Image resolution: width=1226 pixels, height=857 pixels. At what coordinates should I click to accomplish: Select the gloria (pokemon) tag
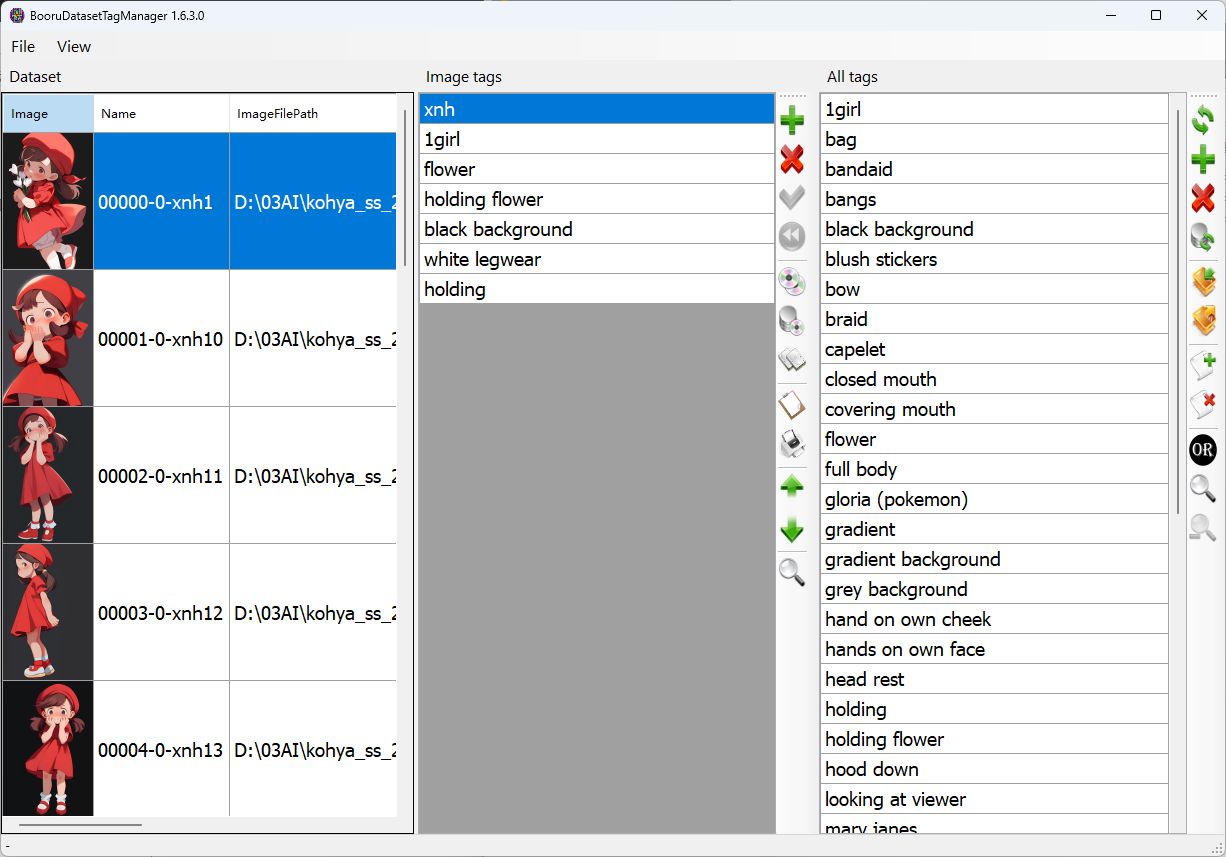[x=995, y=499]
